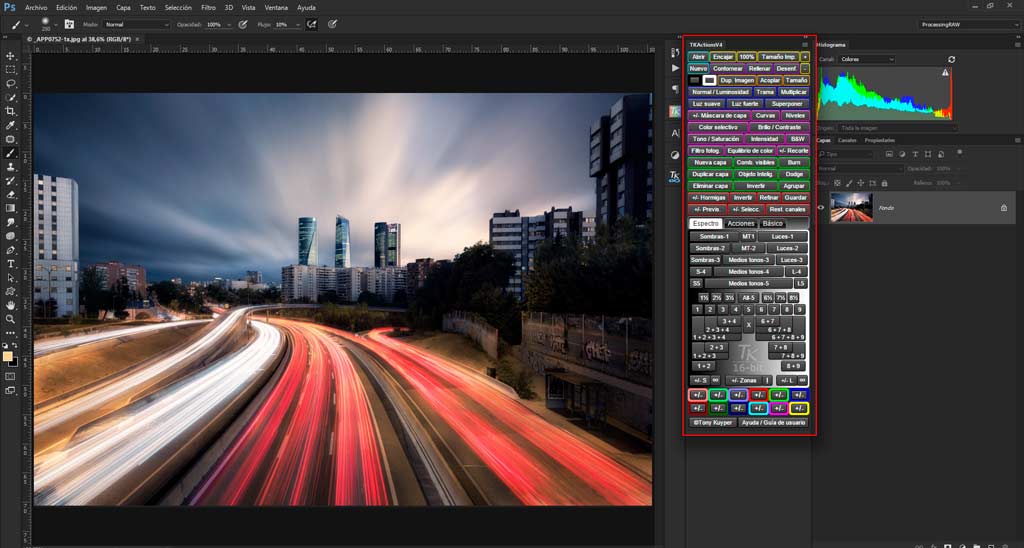
Task: Click the histogram cached data warning triangle
Action: coord(945,73)
